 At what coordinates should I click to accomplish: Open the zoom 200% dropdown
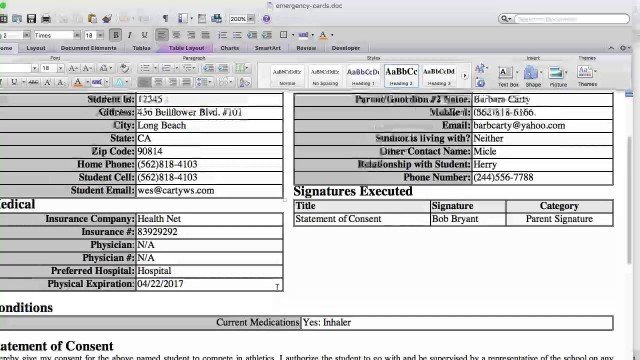point(251,19)
